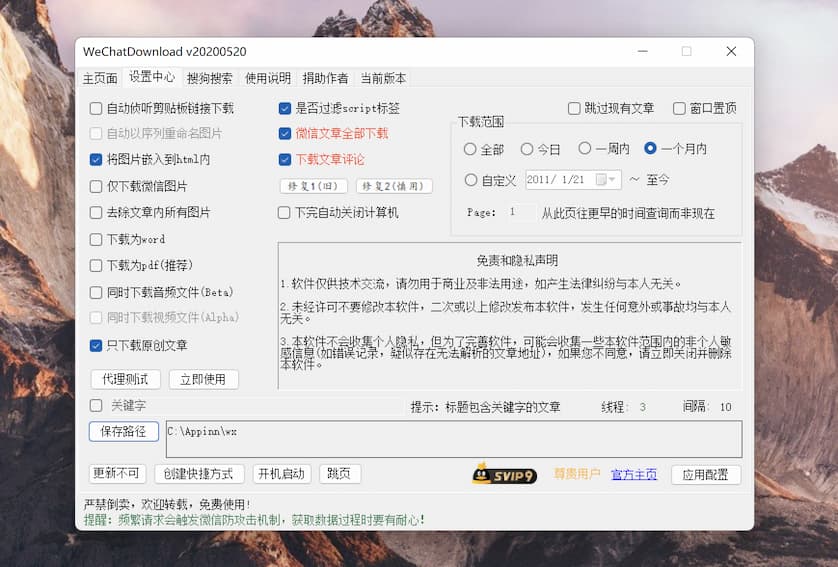Minimize the WeChatDownload window
This screenshot has width=838, height=567.
coord(643,51)
